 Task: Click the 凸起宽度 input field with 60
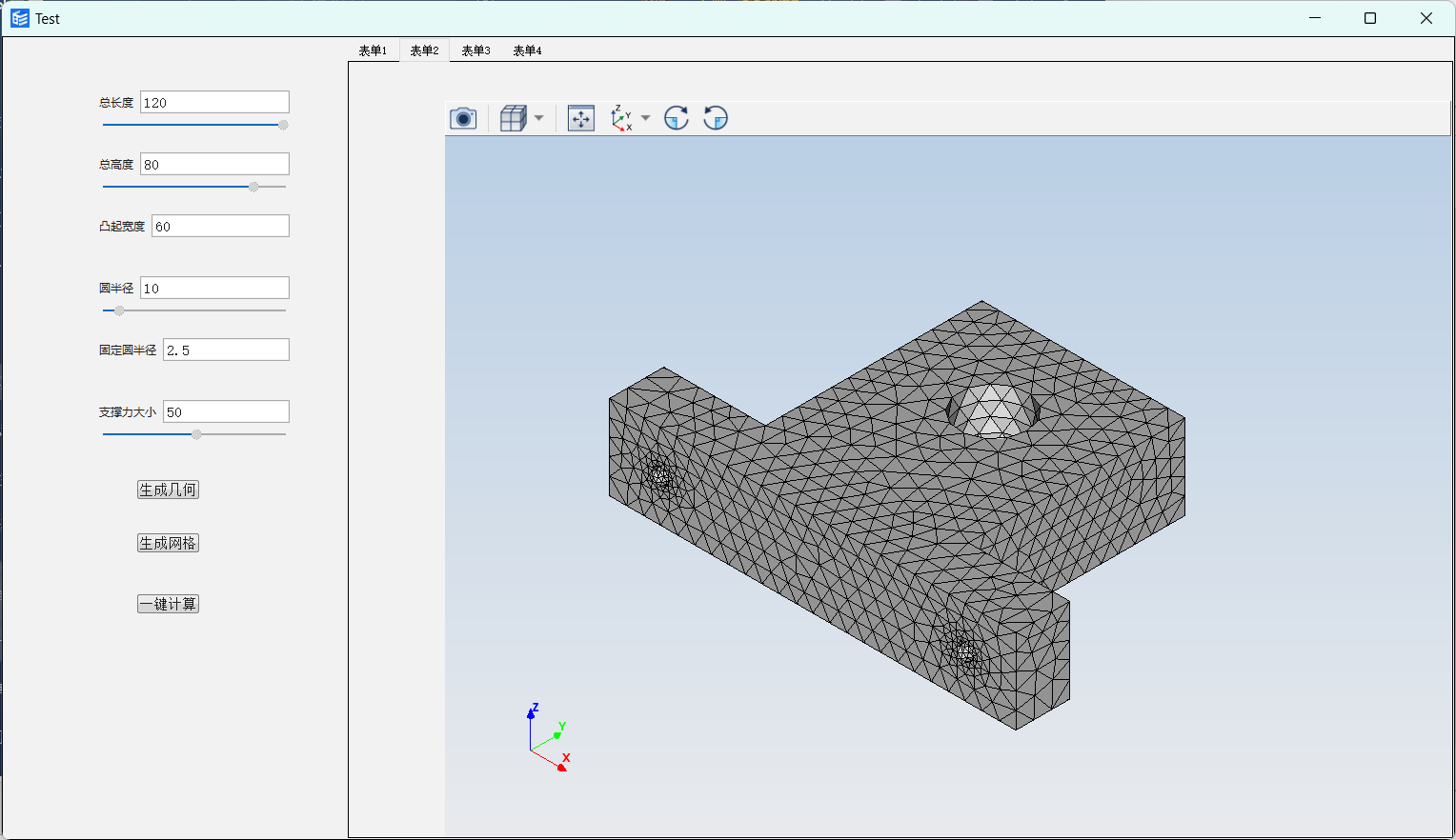(x=220, y=226)
